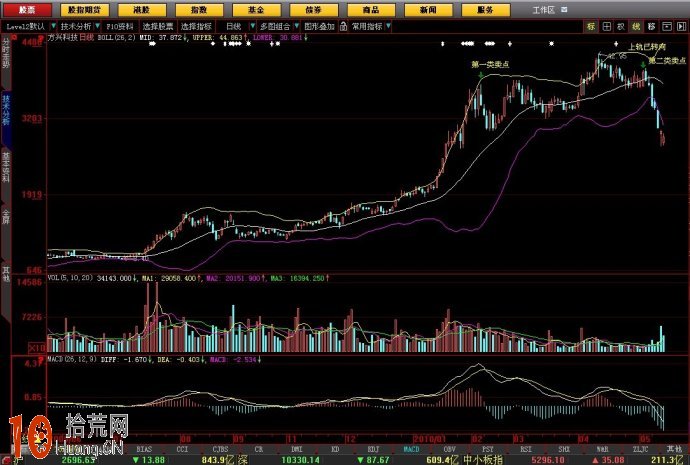Switch bottom indicator to W&R
The height and width of the screenshot is (465, 690).
602,449
